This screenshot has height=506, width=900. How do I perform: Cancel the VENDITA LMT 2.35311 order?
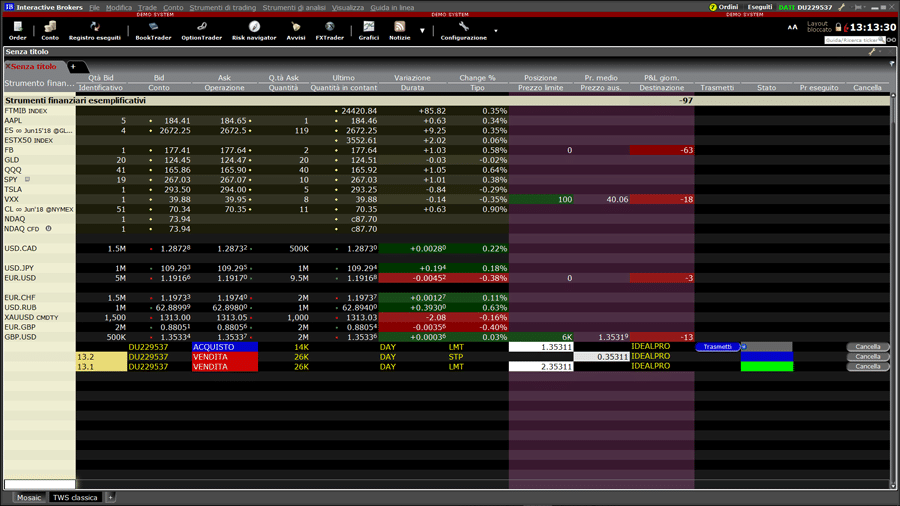click(x=867, y=366)
